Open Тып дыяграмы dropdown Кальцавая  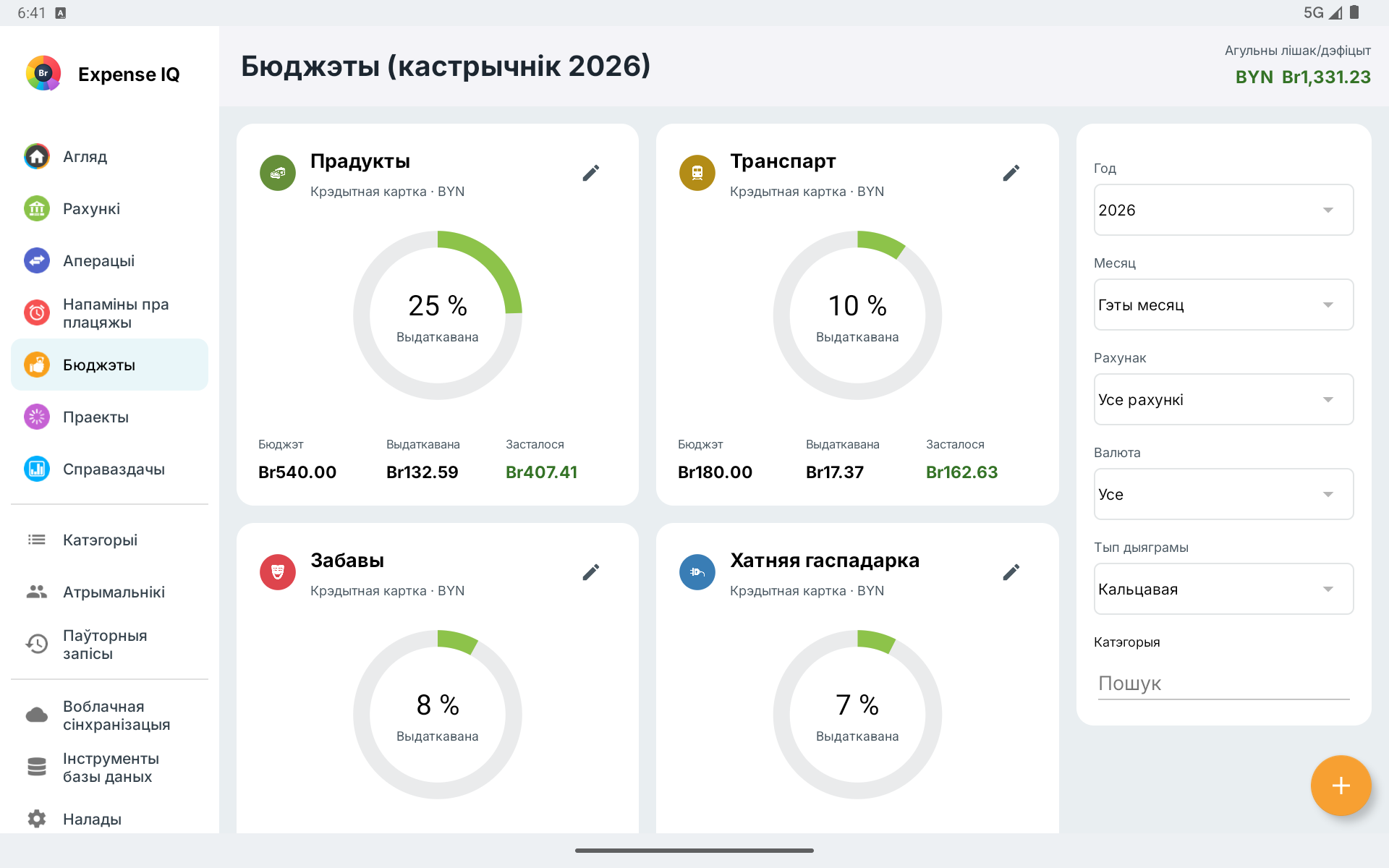tap(1223, 589)
